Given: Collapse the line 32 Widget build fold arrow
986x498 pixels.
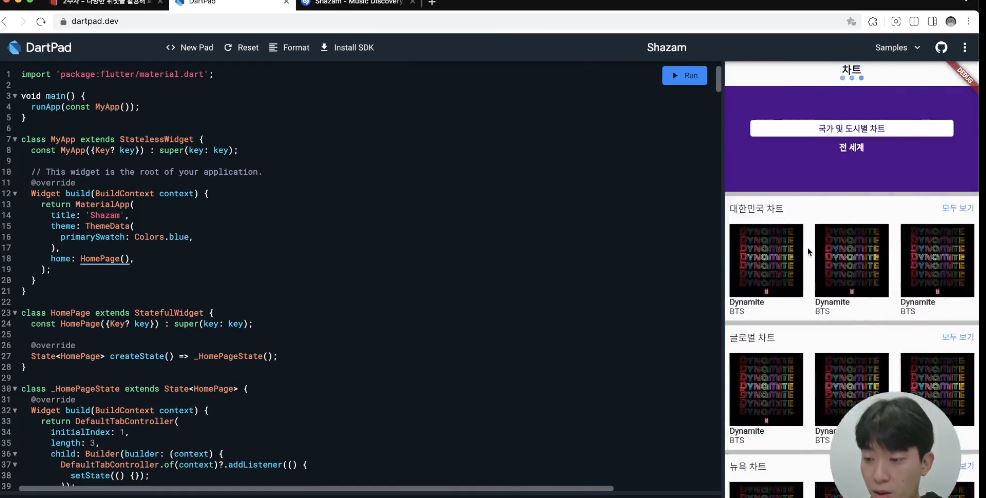Looking at the screenshot, I should (x=15, y=411).
